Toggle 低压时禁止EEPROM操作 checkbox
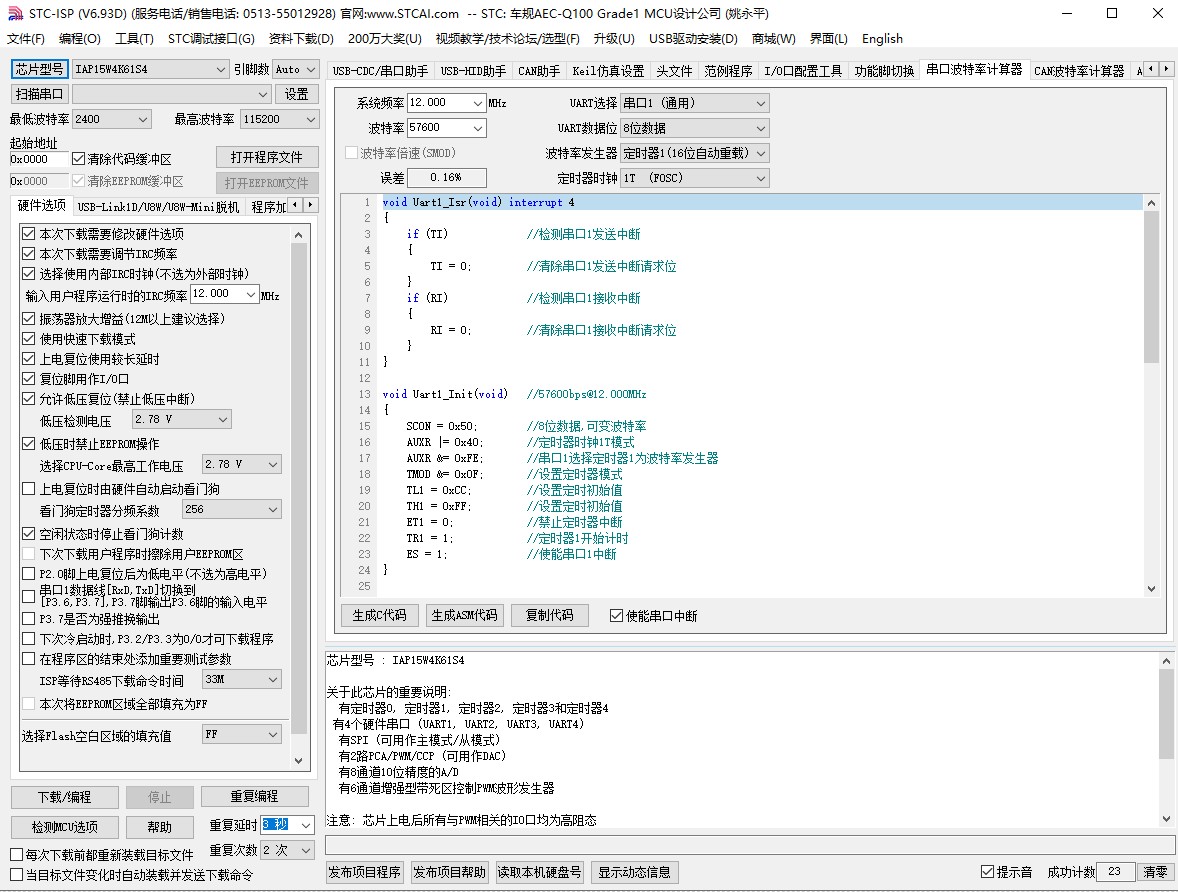The width and height of the screenshot is (1178, 892). 29,443
